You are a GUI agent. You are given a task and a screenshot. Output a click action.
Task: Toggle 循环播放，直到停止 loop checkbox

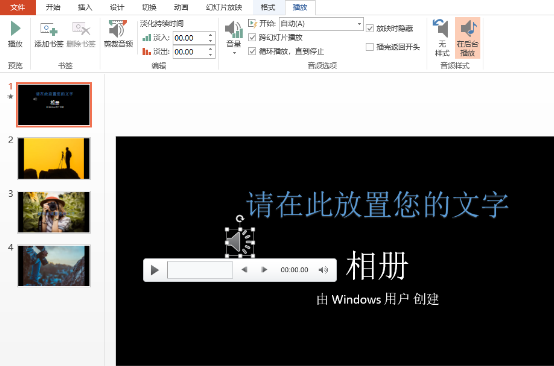(x=252, y=51)
